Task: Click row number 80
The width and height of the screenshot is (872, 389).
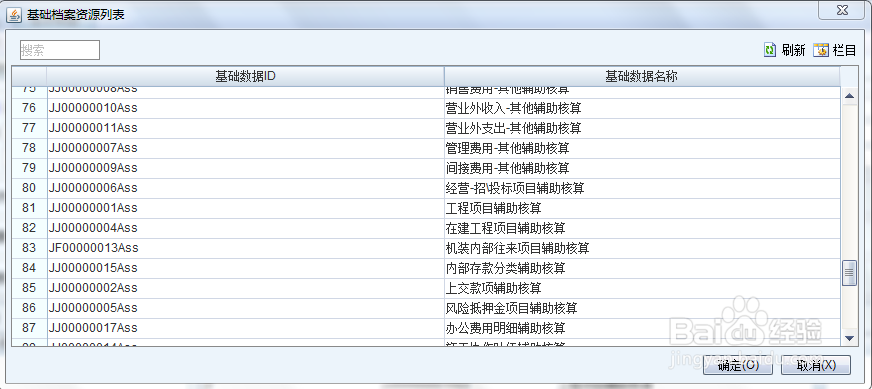Action: coord(29,188)
